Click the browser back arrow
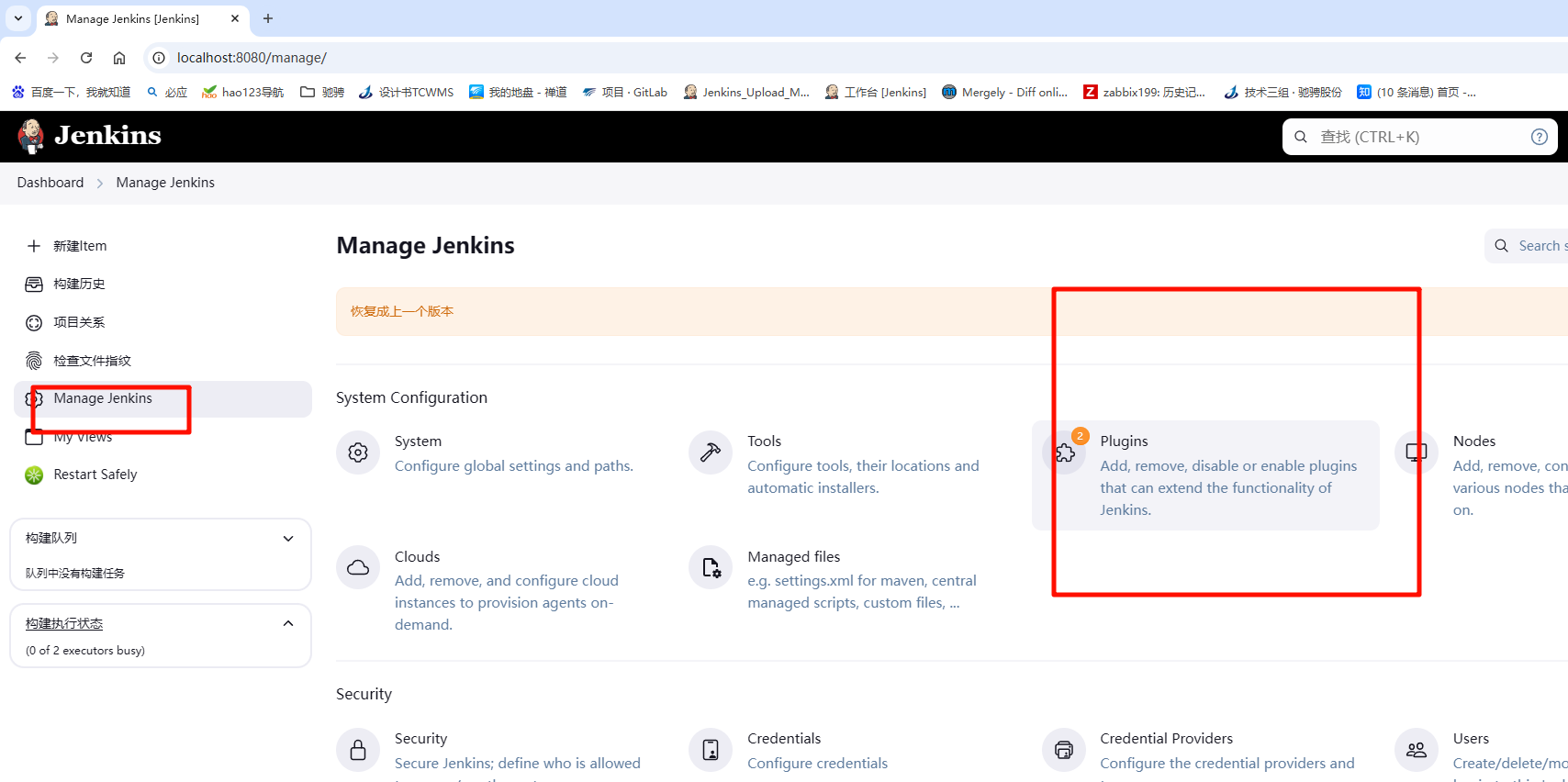This screenshot has height=782, width=1568. pyautogui.click(x=20, y=58)
